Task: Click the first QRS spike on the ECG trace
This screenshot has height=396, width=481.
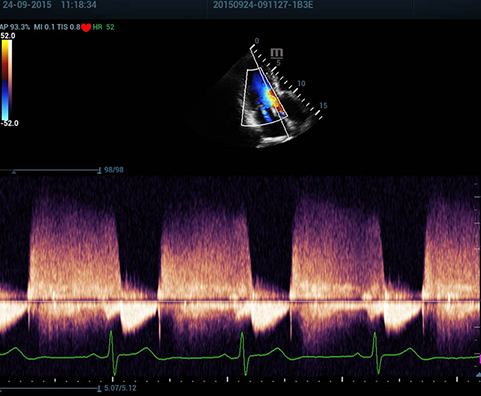Action: [x=113, y=353]
